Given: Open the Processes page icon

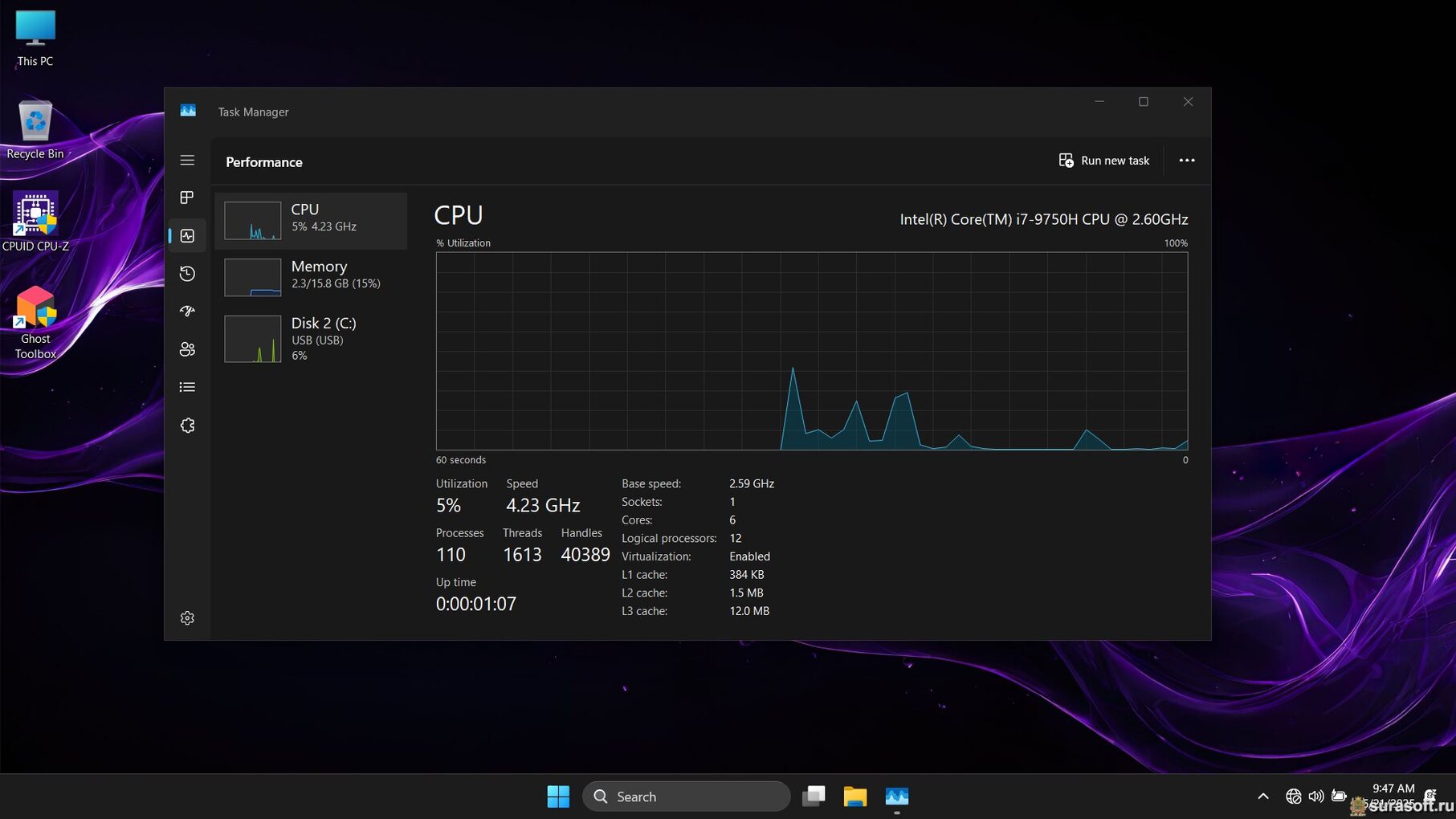Looking at the screenshot, I should 187,198.
